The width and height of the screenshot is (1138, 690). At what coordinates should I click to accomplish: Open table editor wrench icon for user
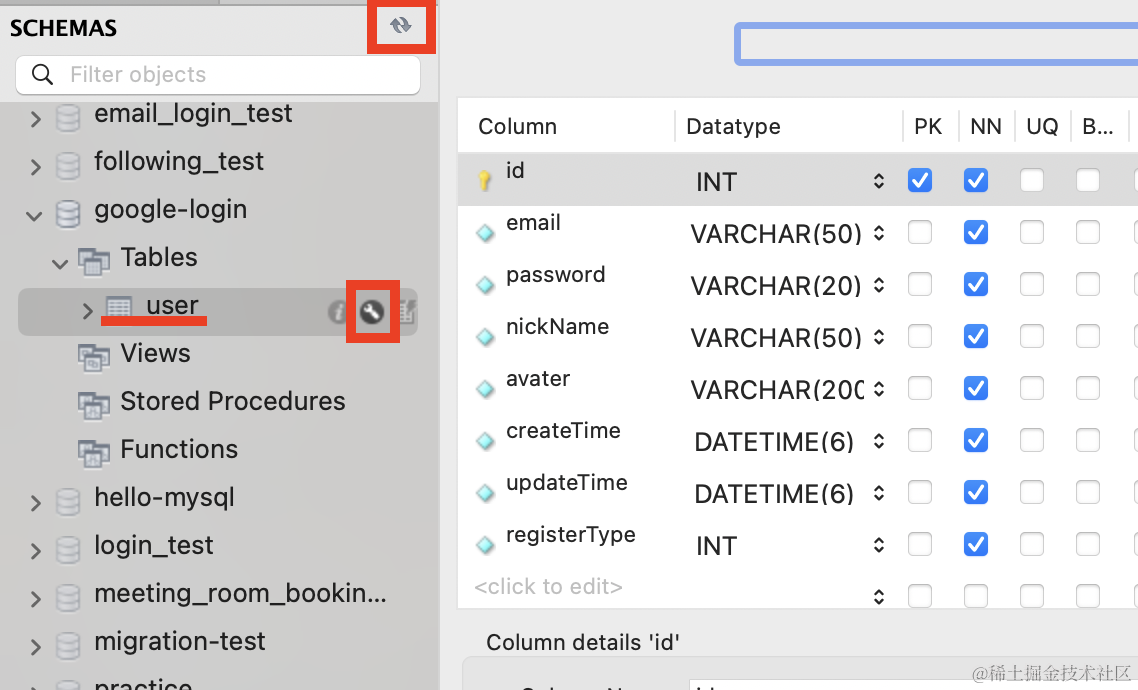(372, 312)
